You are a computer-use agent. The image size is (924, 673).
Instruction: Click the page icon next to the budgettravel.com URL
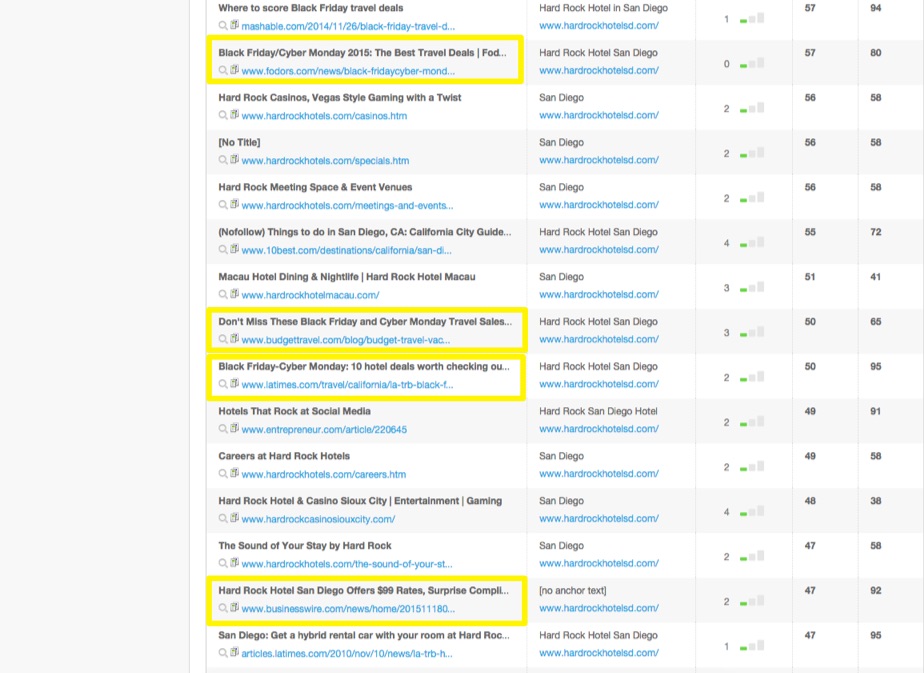click(235, 338)
